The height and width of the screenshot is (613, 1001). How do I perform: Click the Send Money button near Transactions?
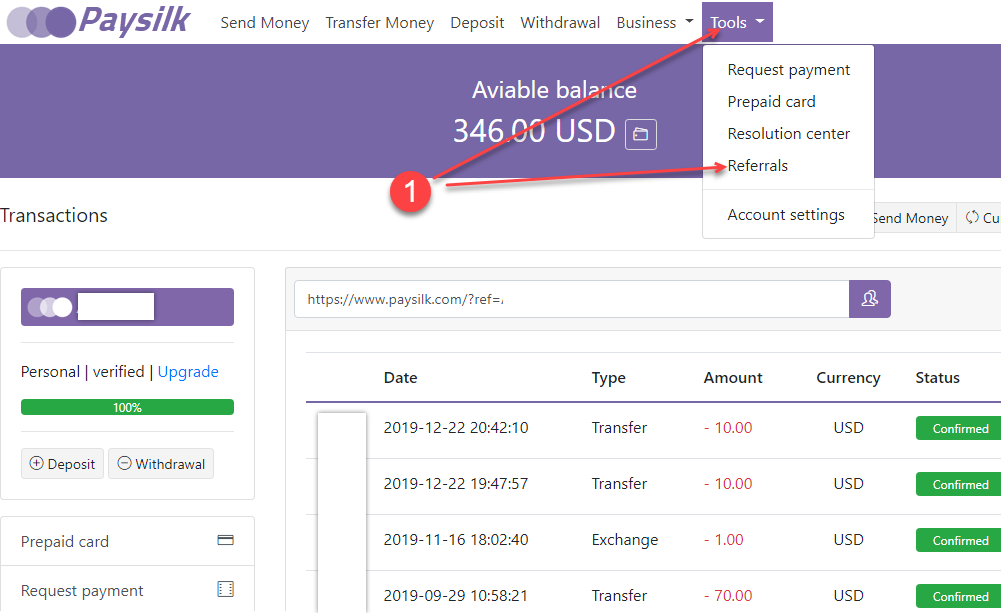click(914, 218)
